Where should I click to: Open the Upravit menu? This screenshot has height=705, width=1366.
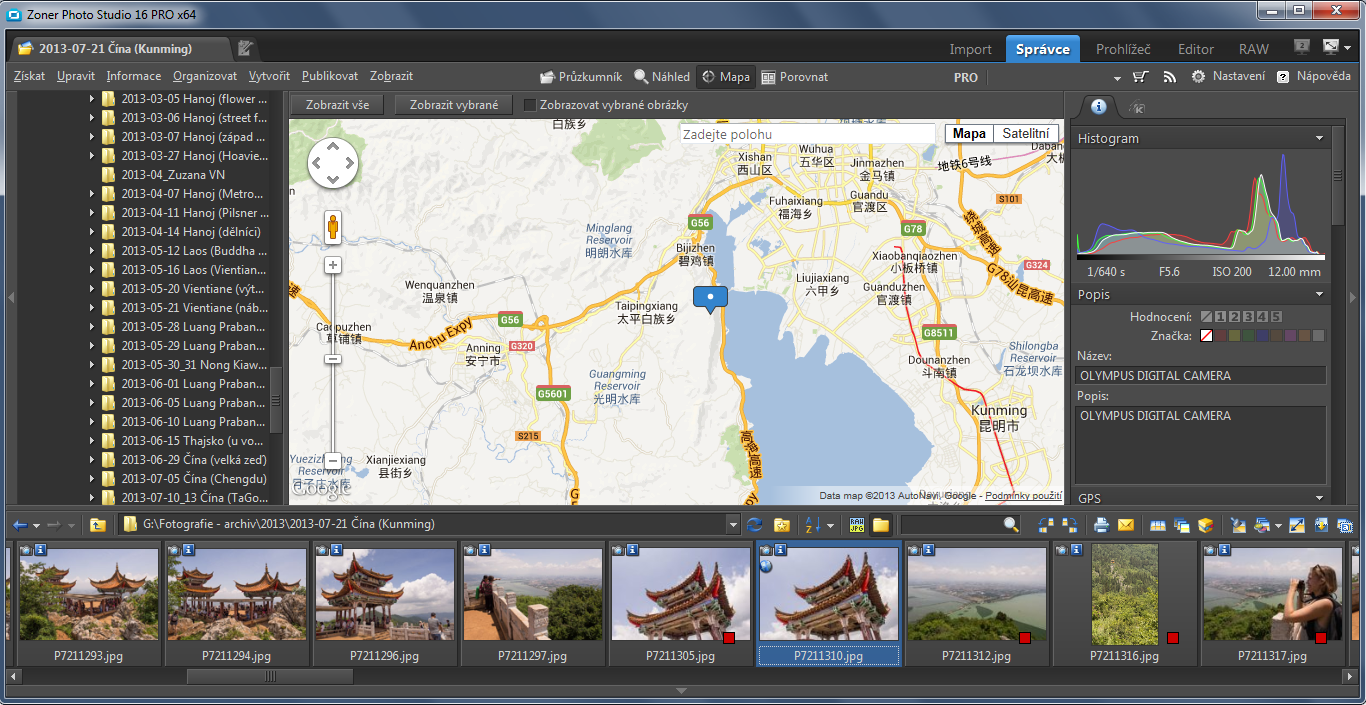76,76
